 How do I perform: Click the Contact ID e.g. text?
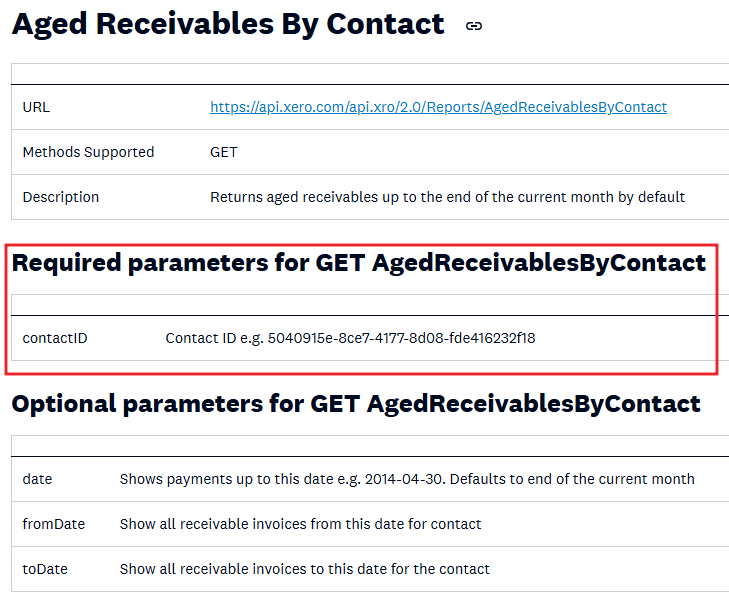pos(214,338)
